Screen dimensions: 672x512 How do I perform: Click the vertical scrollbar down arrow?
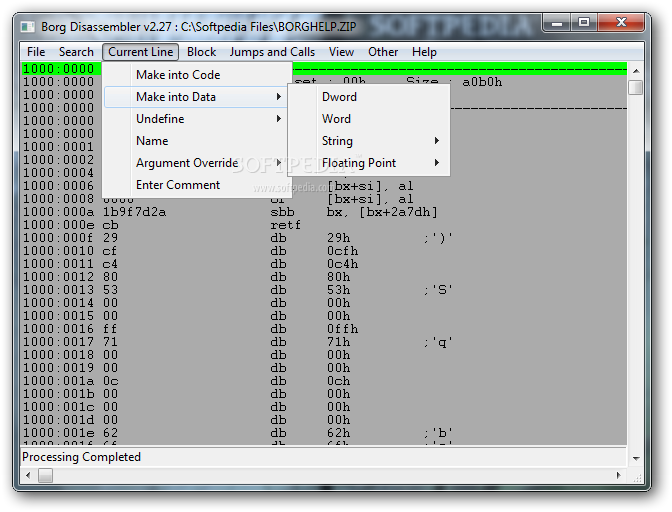(x=636, y=458)
